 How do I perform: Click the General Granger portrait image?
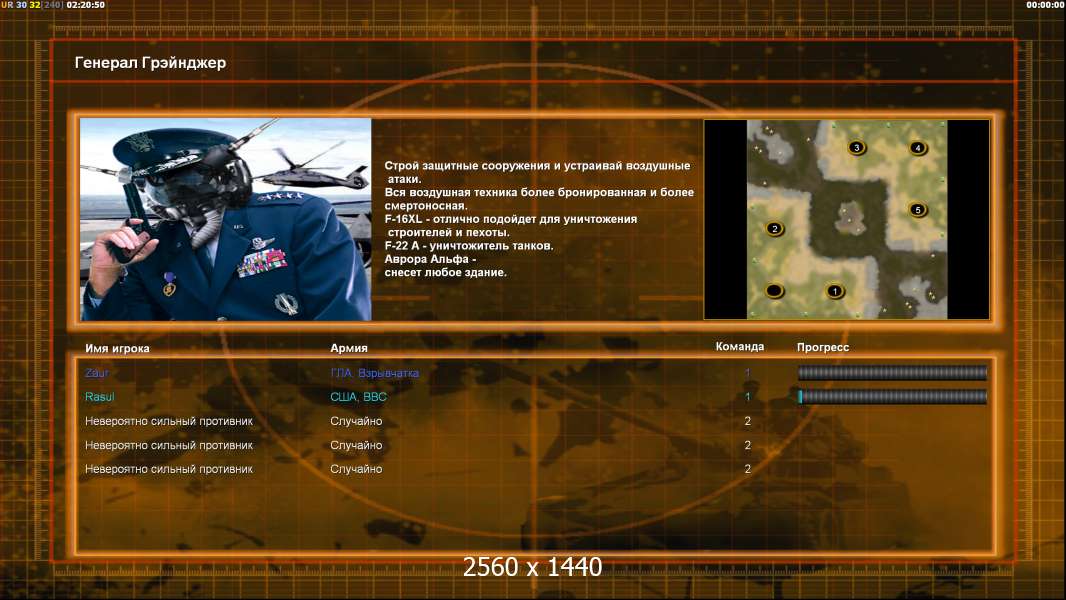click(226, 219)
